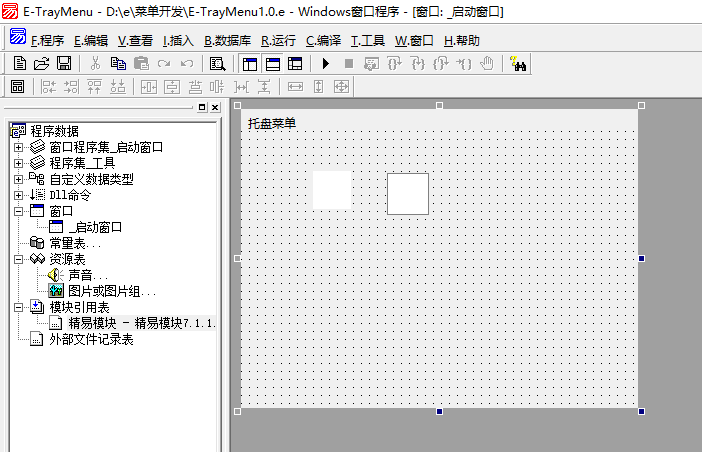The height and width of the screenshot is (452, 702).
Task: Open the R.运行 menu
Action: [x=278, y=41]
